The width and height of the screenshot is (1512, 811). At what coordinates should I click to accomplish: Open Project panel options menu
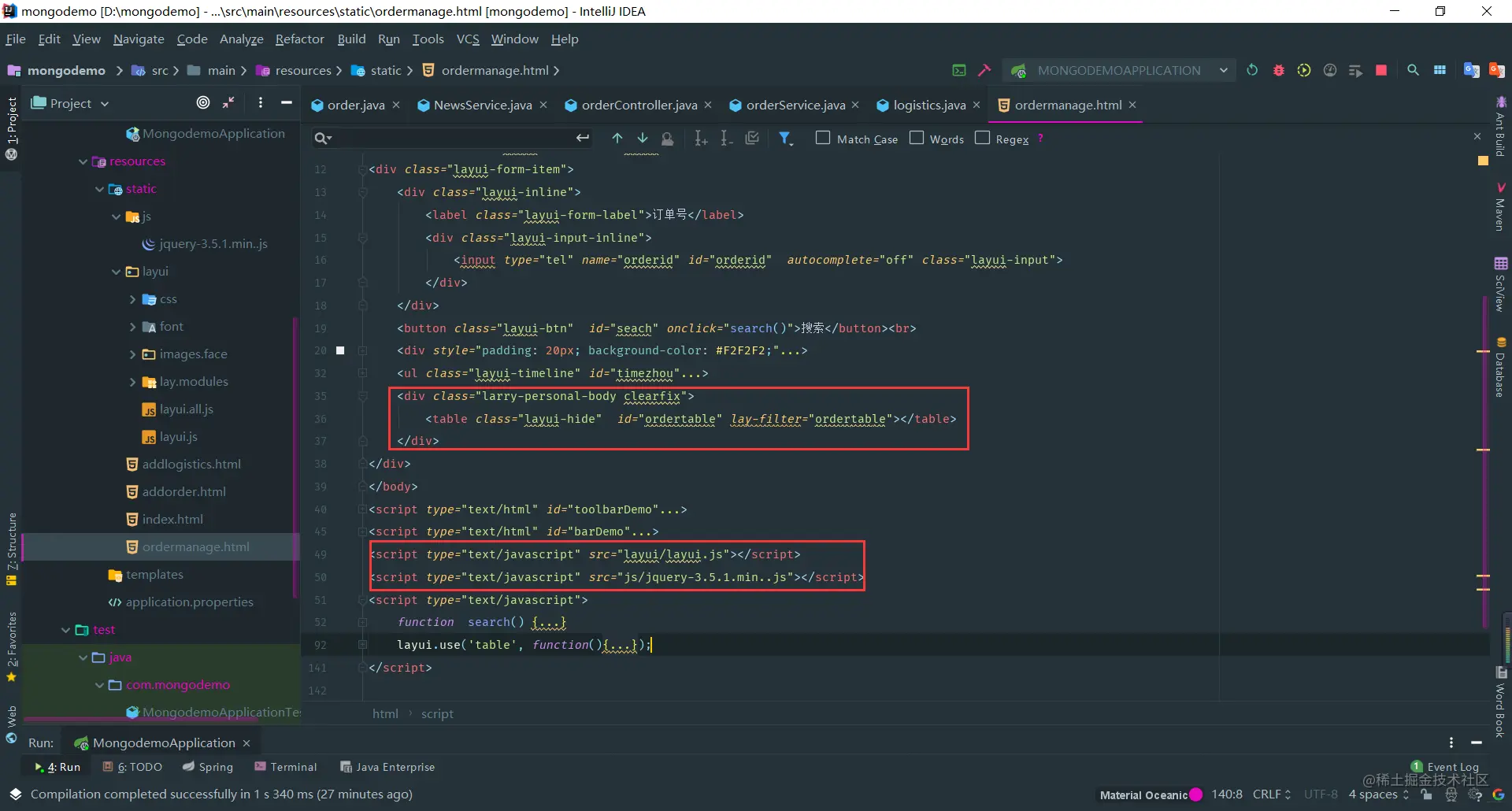[261, 102]
